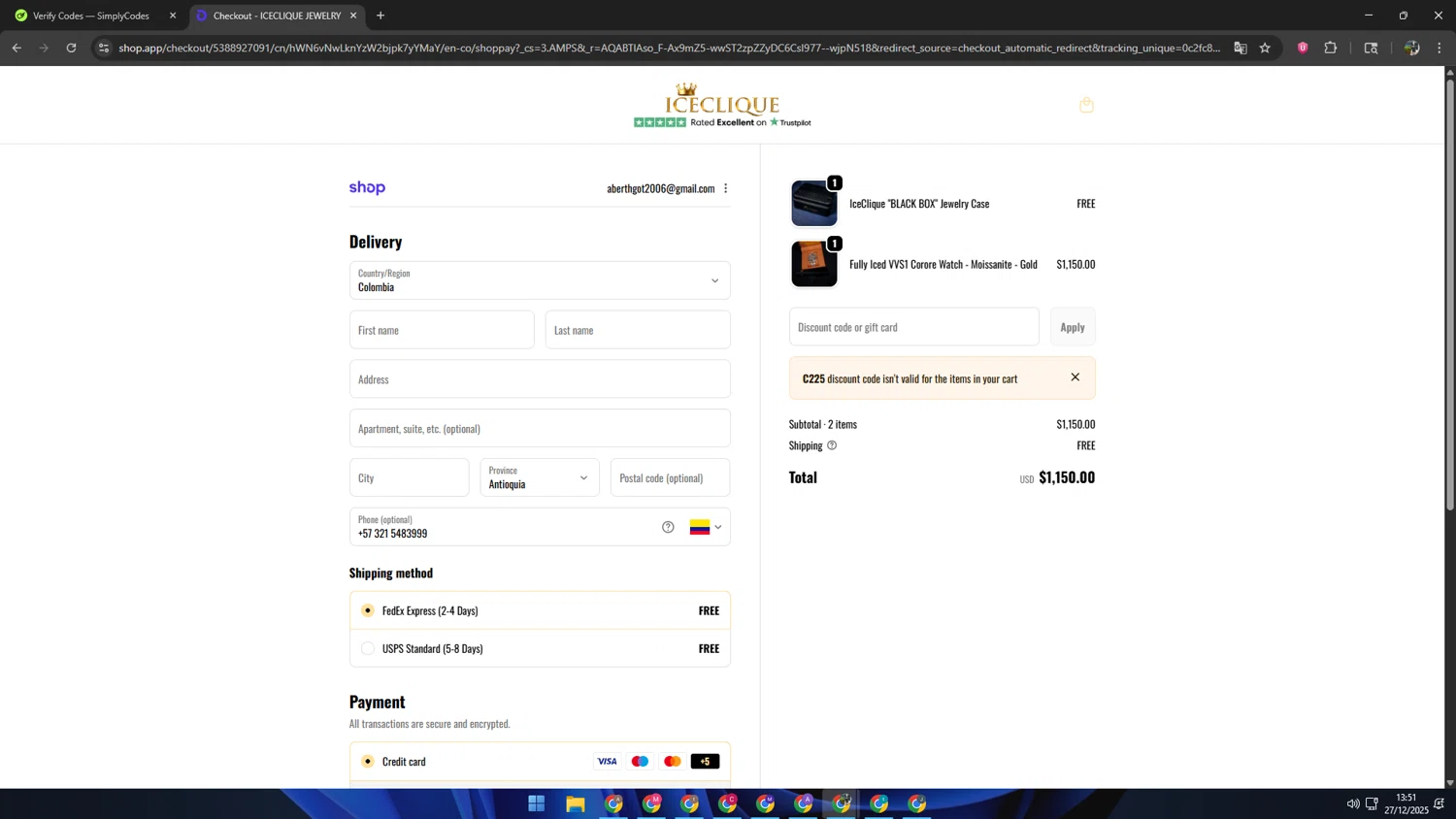The width and height of the screenshot is (1456, 819).
Task: Close the Checkout ICECLIQUE JEWELRY tab
Action: pyautogui.click(x=353, y=16)
